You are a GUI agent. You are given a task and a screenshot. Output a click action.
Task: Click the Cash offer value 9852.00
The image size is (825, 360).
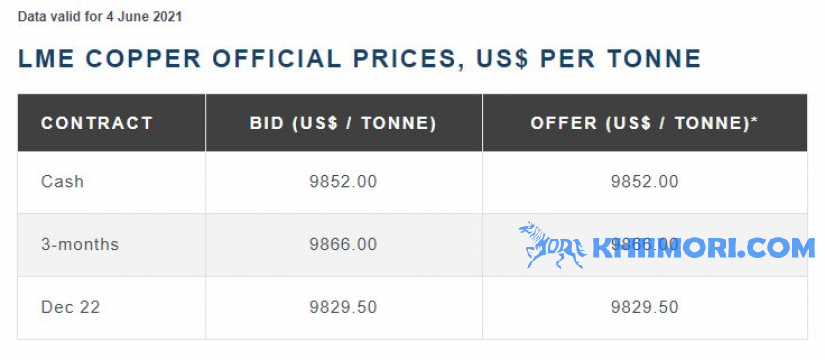coord(645,182)
